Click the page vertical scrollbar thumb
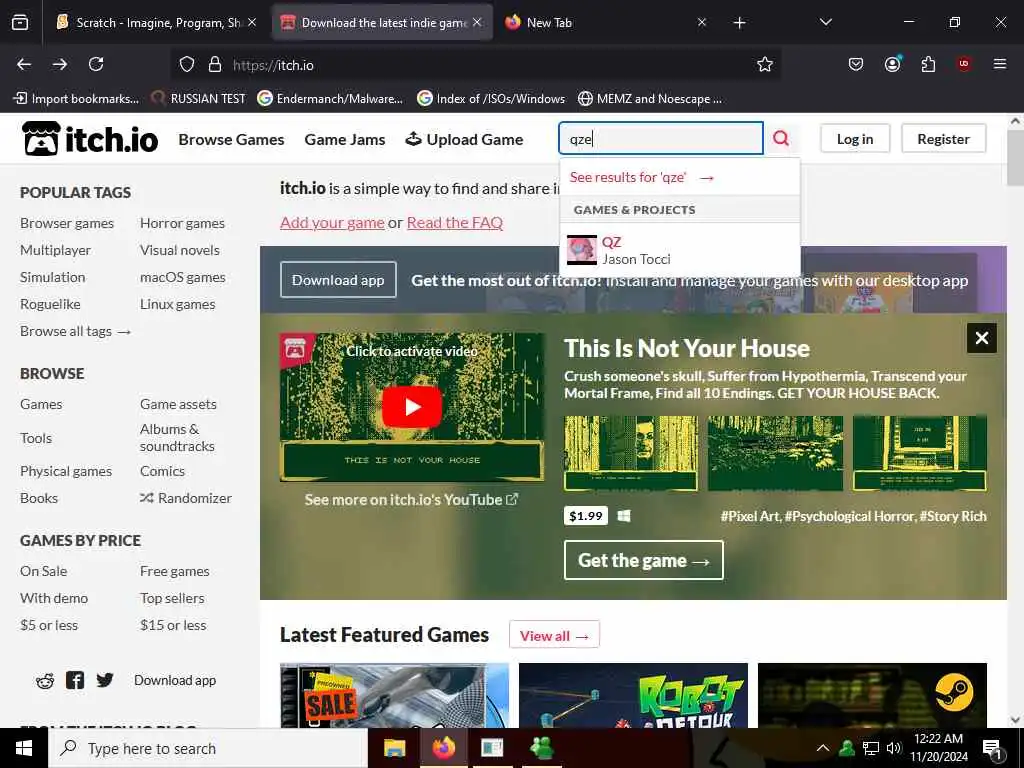The image size is (1024, 768). [x=1015, y=158]
